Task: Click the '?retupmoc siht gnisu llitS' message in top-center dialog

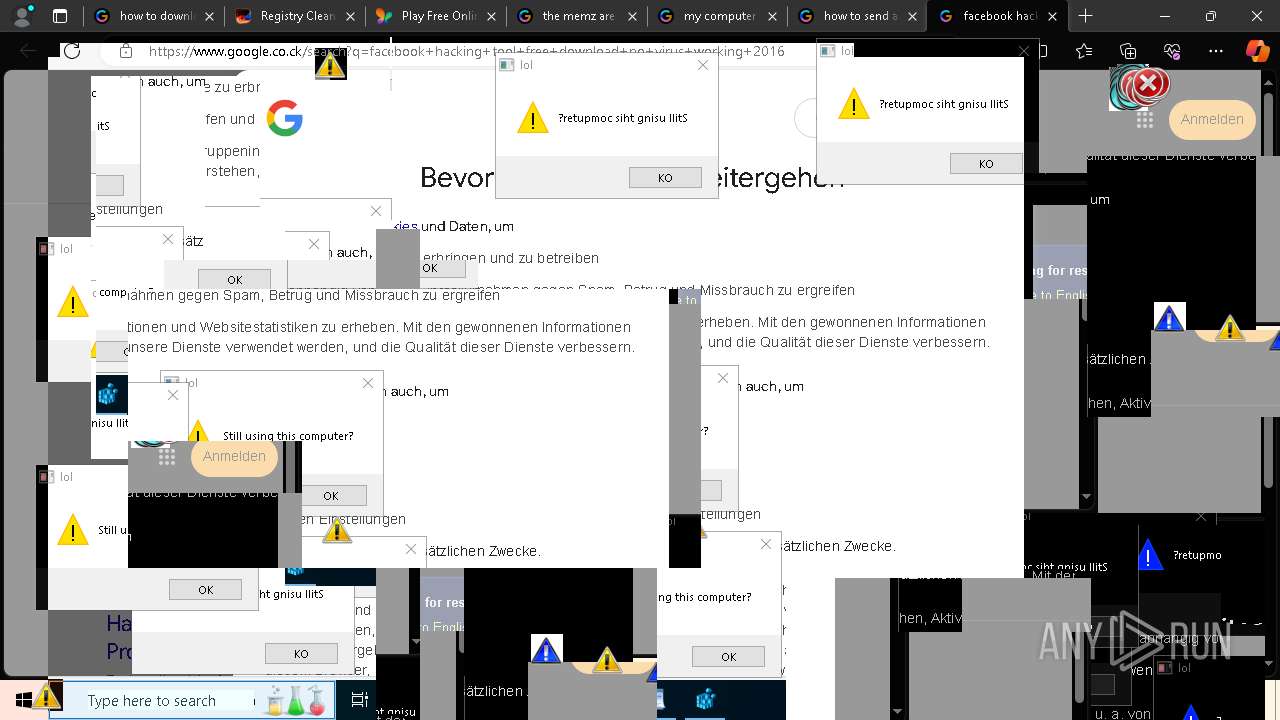Action: coord(623,118)
